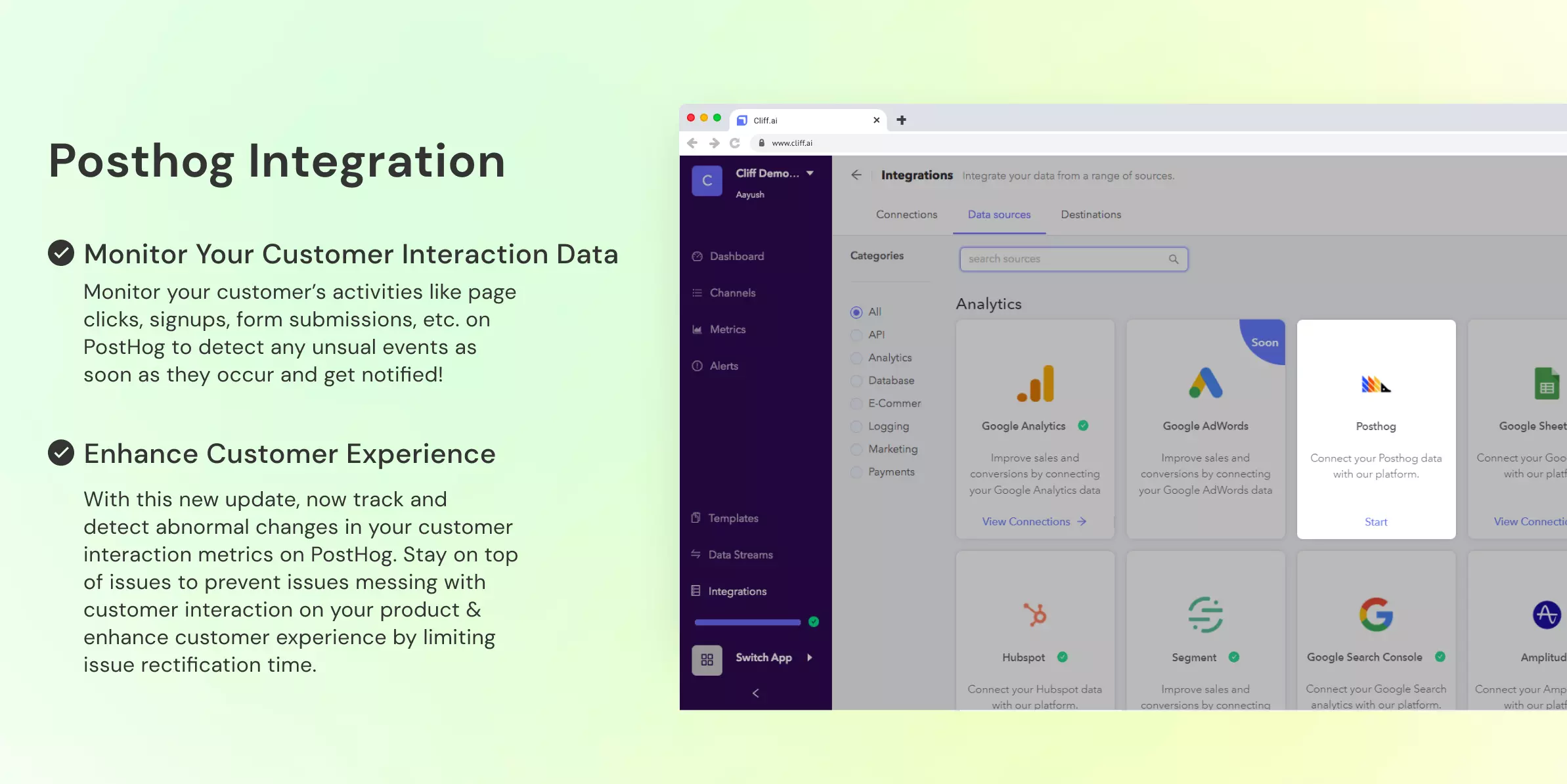This screenshot has height=784, width=1567.
Task: Open Channels in the sidebar
Action: click(724, 293)
